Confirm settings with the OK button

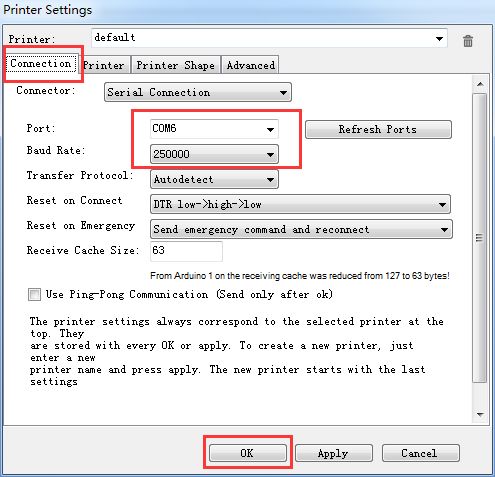[x=248, y=453]
